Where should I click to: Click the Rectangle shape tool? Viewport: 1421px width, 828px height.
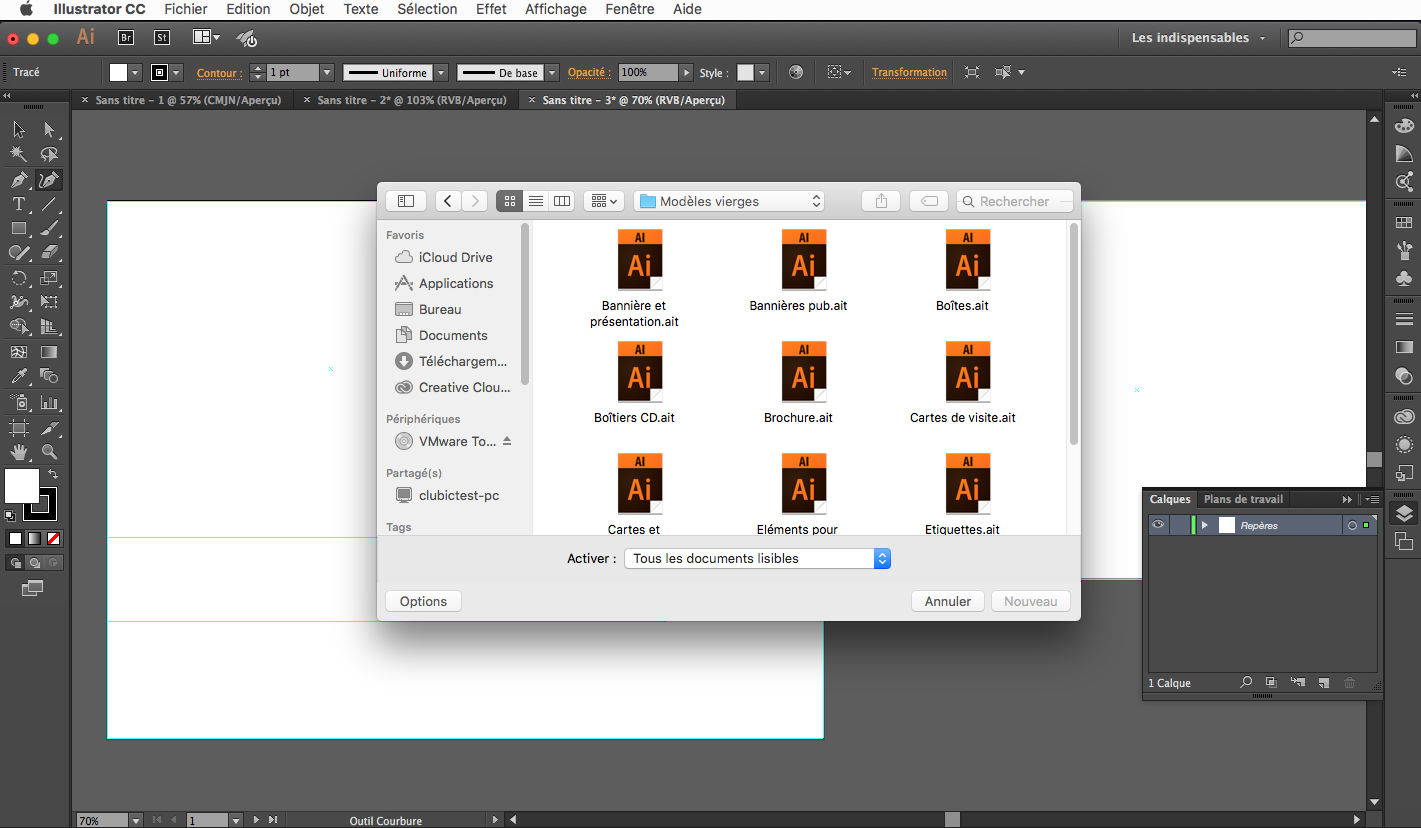click(19, 229)
